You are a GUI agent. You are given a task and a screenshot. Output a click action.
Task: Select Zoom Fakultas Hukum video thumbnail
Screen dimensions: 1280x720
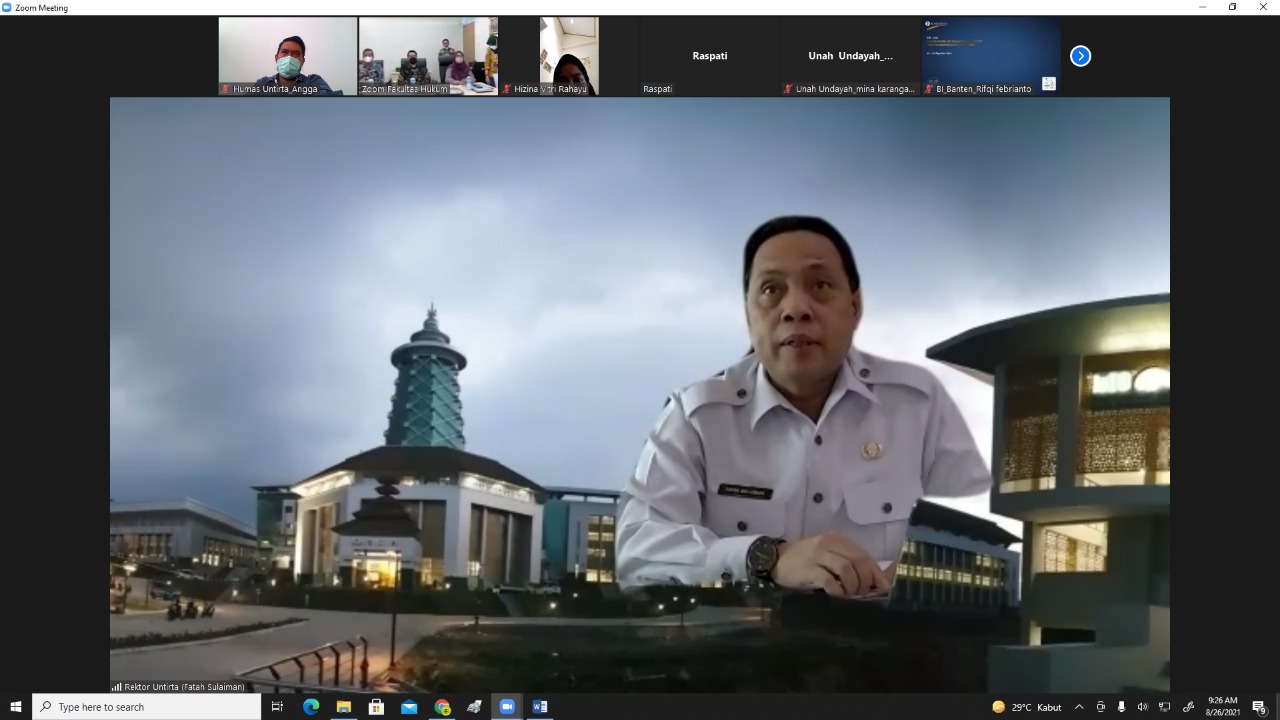(x=428, y=56)
